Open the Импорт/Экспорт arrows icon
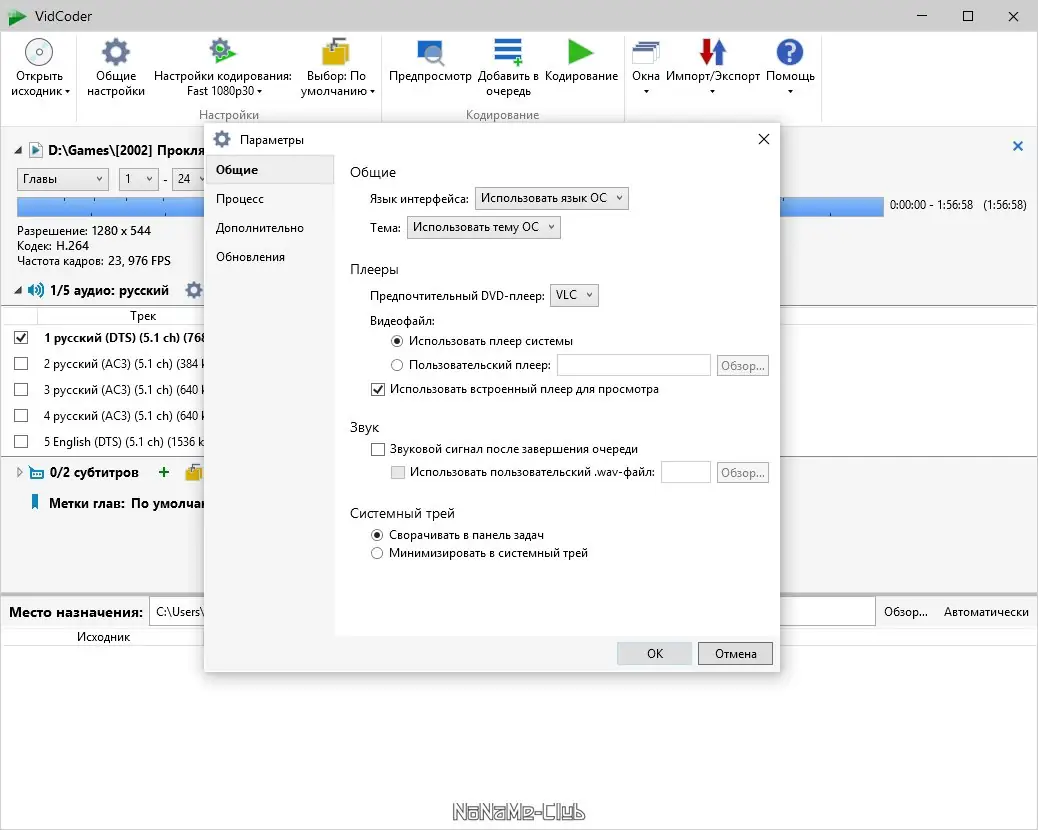 (713, 52)
